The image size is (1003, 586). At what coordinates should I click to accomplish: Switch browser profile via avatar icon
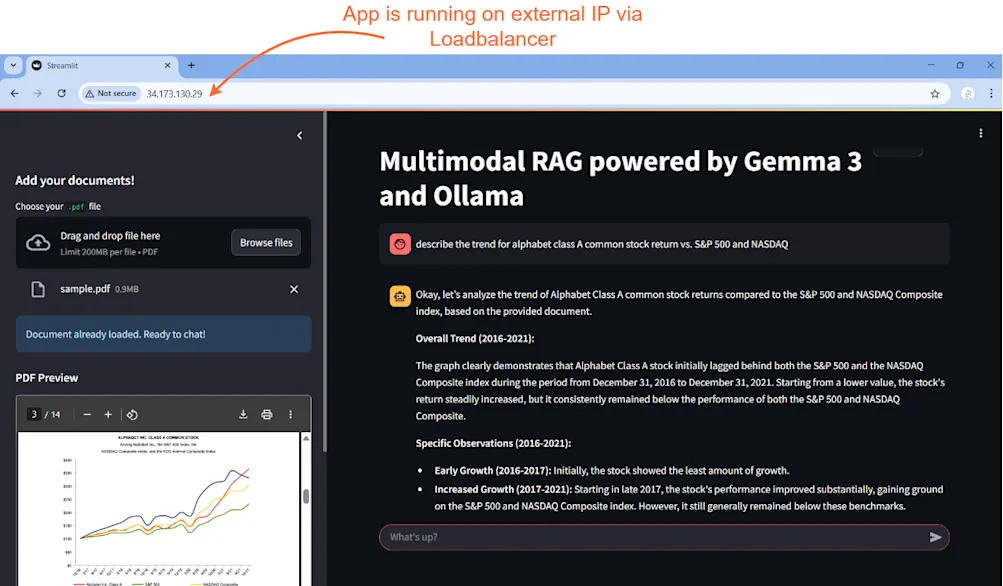(967, 93)
